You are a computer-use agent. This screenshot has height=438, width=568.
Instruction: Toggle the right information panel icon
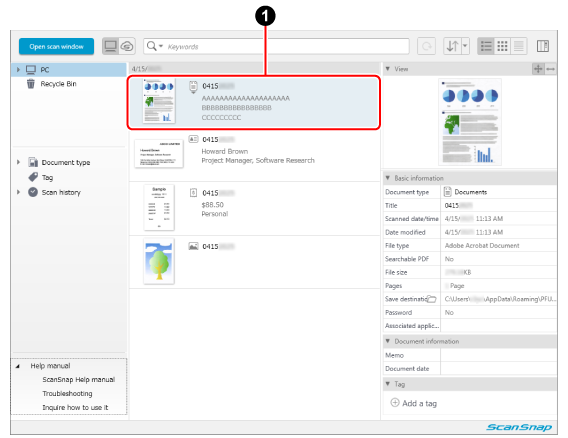click(x=543, y=46)
